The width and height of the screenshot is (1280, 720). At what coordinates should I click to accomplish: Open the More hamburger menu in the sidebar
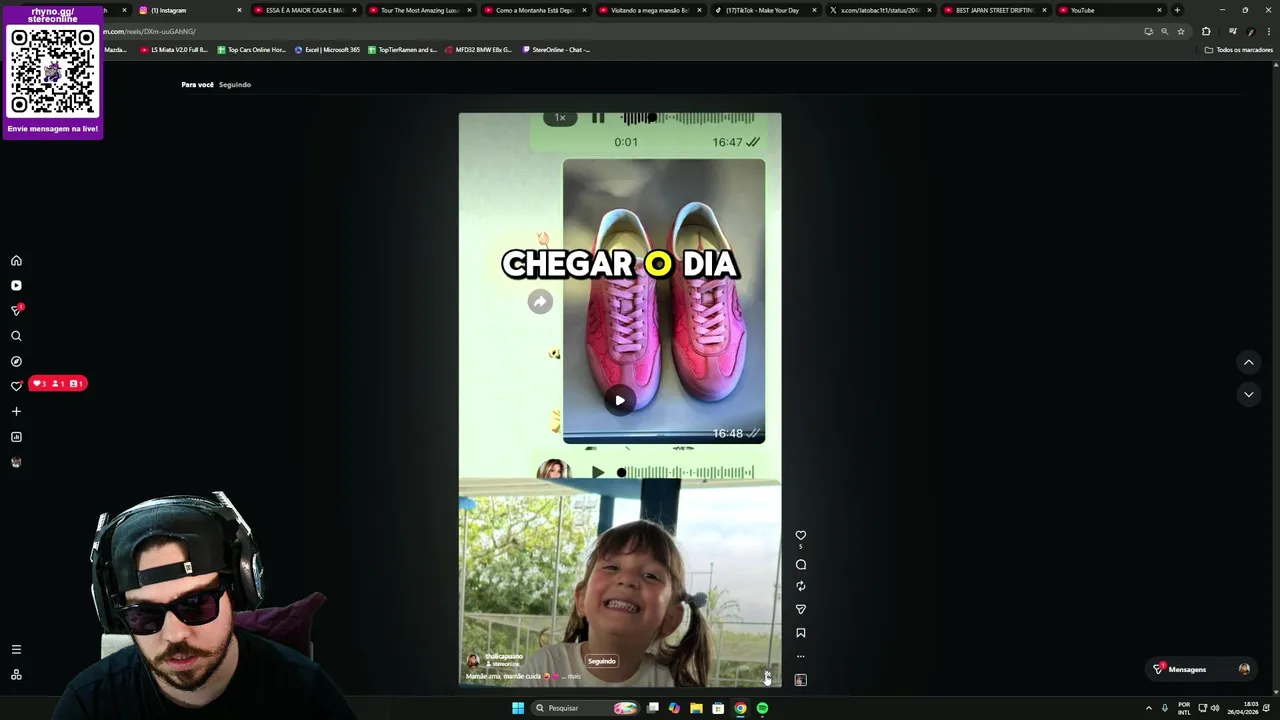tap(16, 649)
